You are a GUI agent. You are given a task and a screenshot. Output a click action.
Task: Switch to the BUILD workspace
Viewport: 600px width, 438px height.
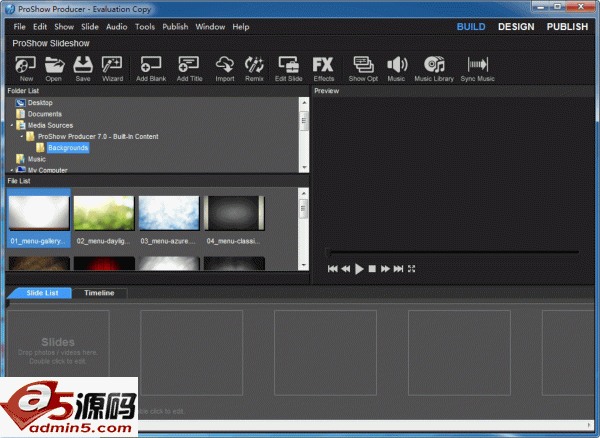(x=471, y=27)
